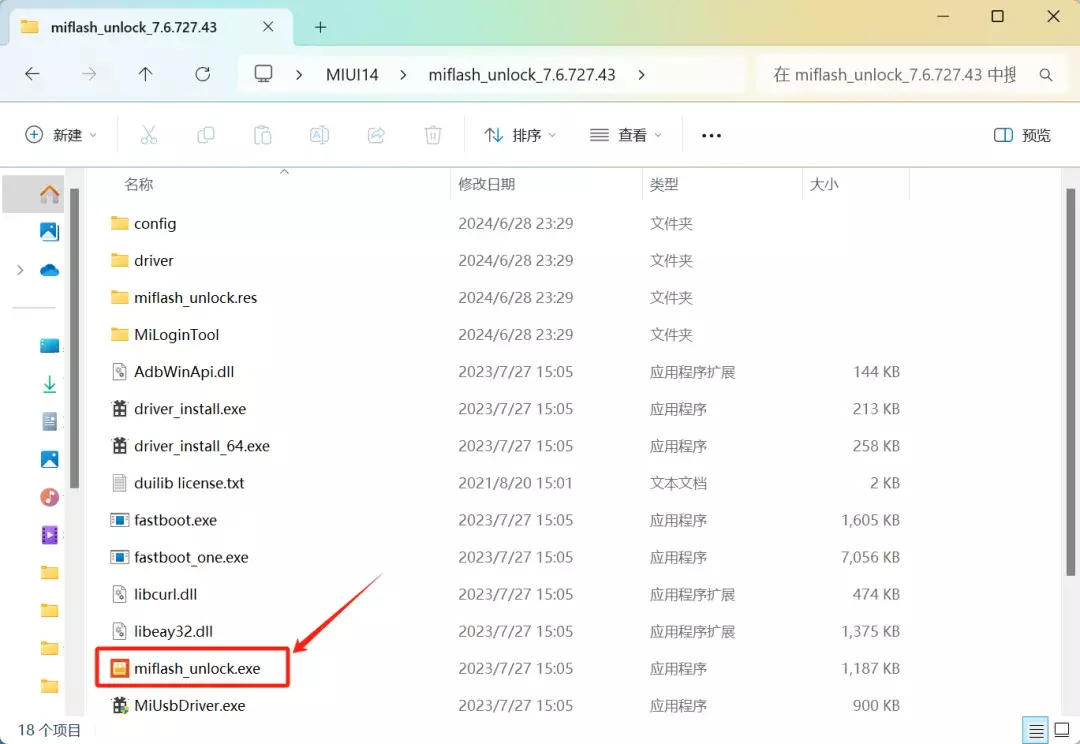The height and width of the screenshot is (744, 1080).
Task: Click the navigation pane scrollbar
Action: click(x=74, y=338)
